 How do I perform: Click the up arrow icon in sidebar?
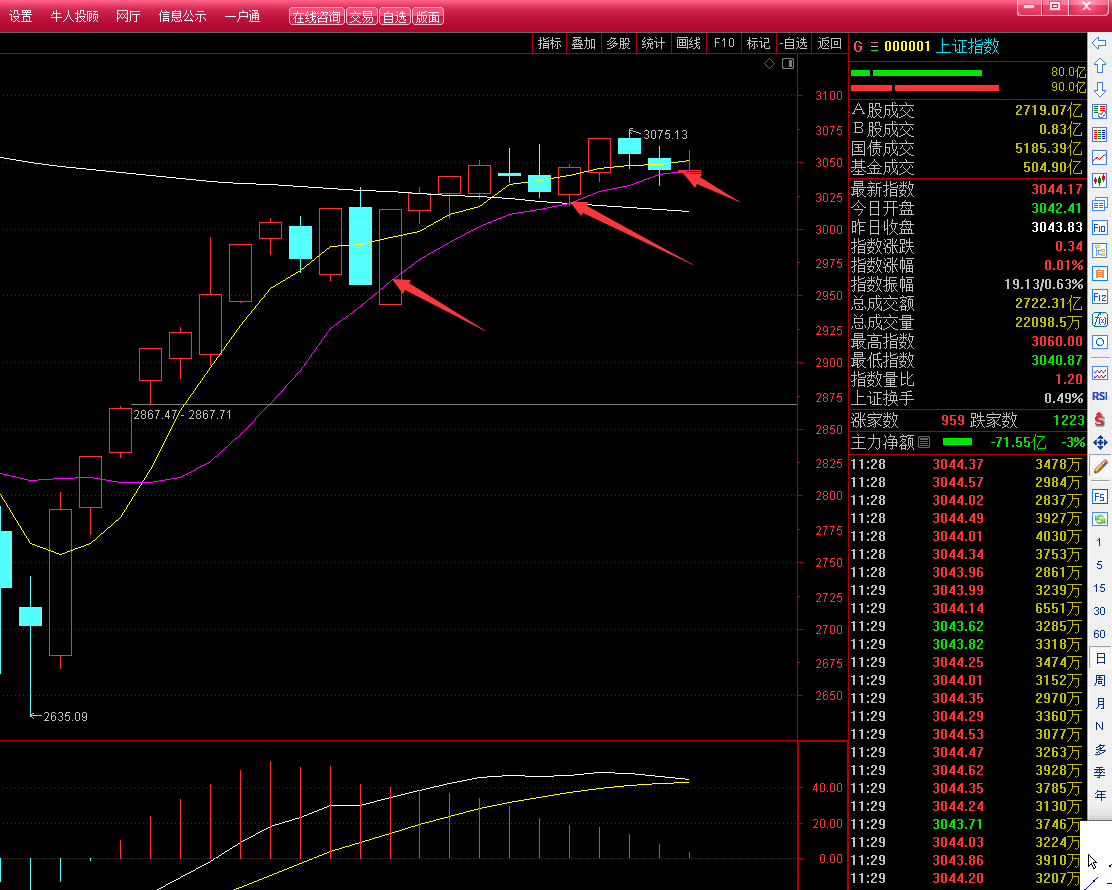tap(1099, 66)
